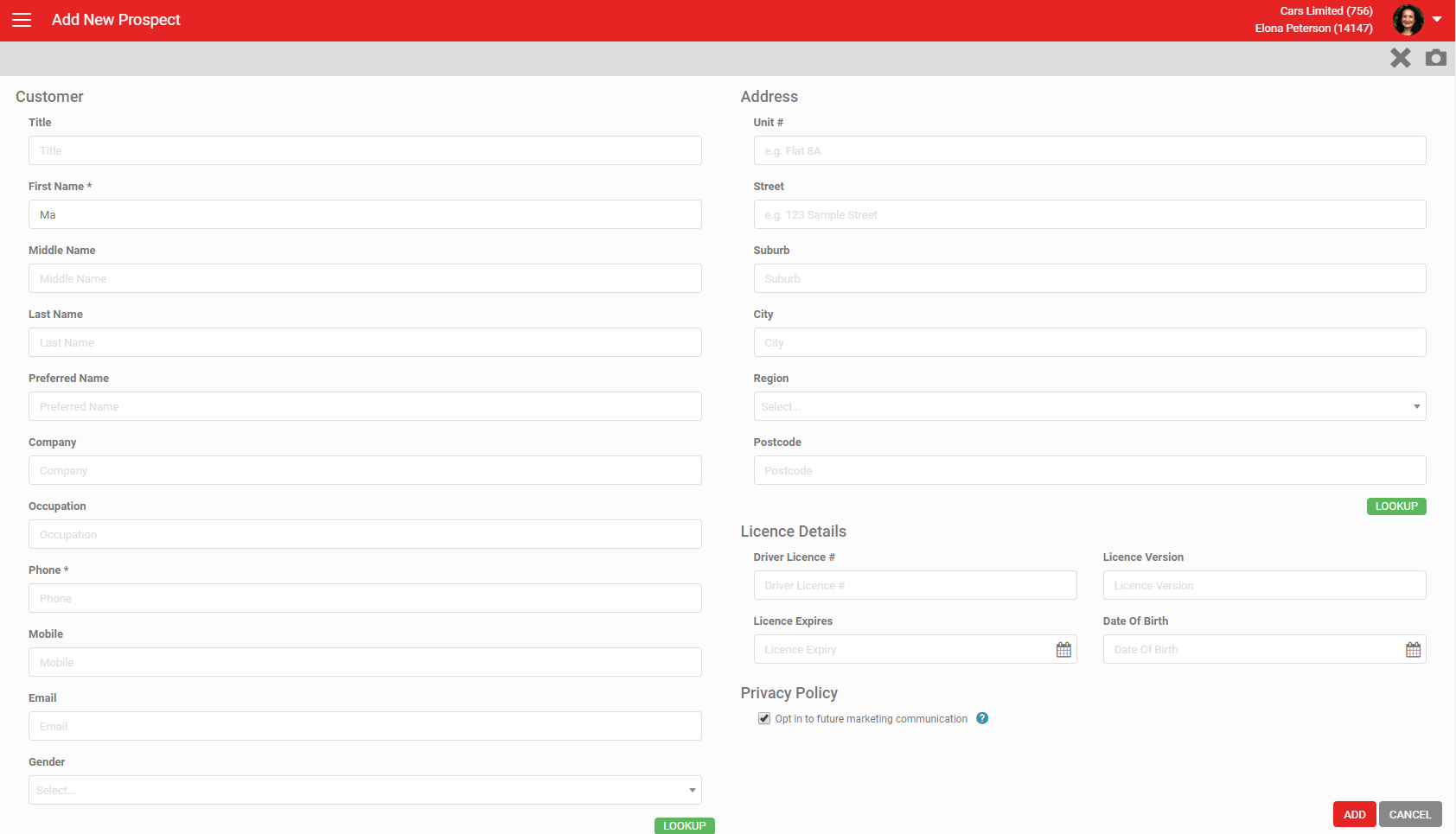Click the Middle Name input field

click(x=365, y=278)
